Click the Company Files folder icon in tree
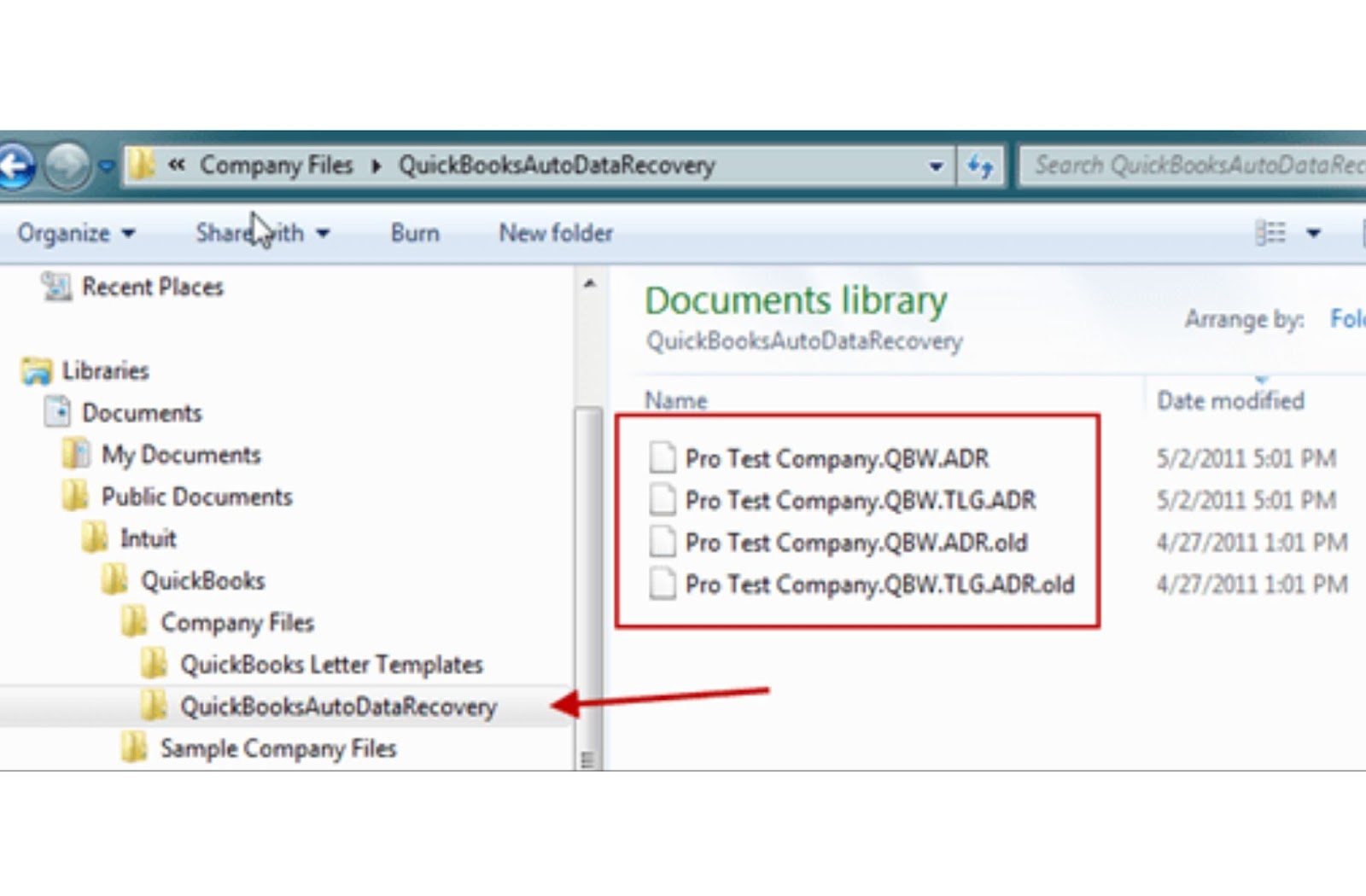This screenshot has width=1366, height=896. click(x=135, y=621)
